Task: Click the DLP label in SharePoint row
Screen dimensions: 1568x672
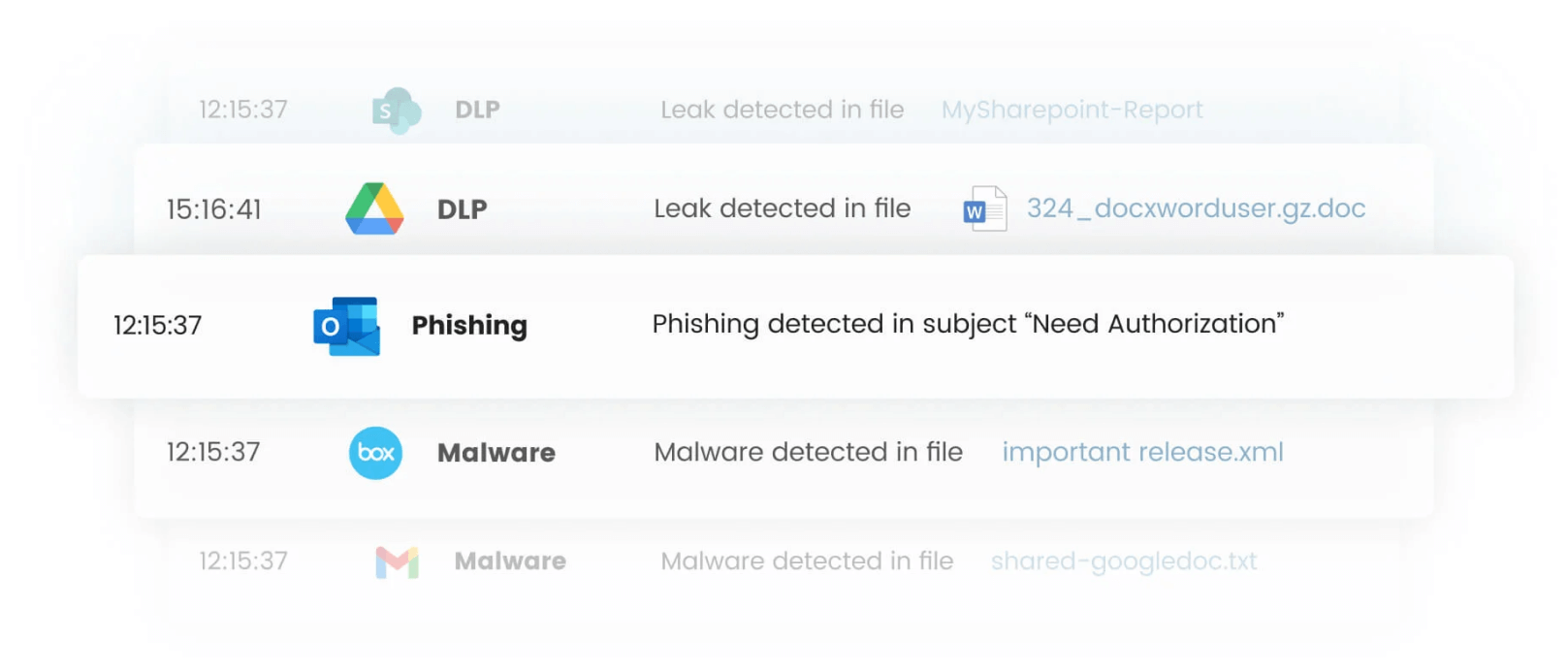Action: 478,110
